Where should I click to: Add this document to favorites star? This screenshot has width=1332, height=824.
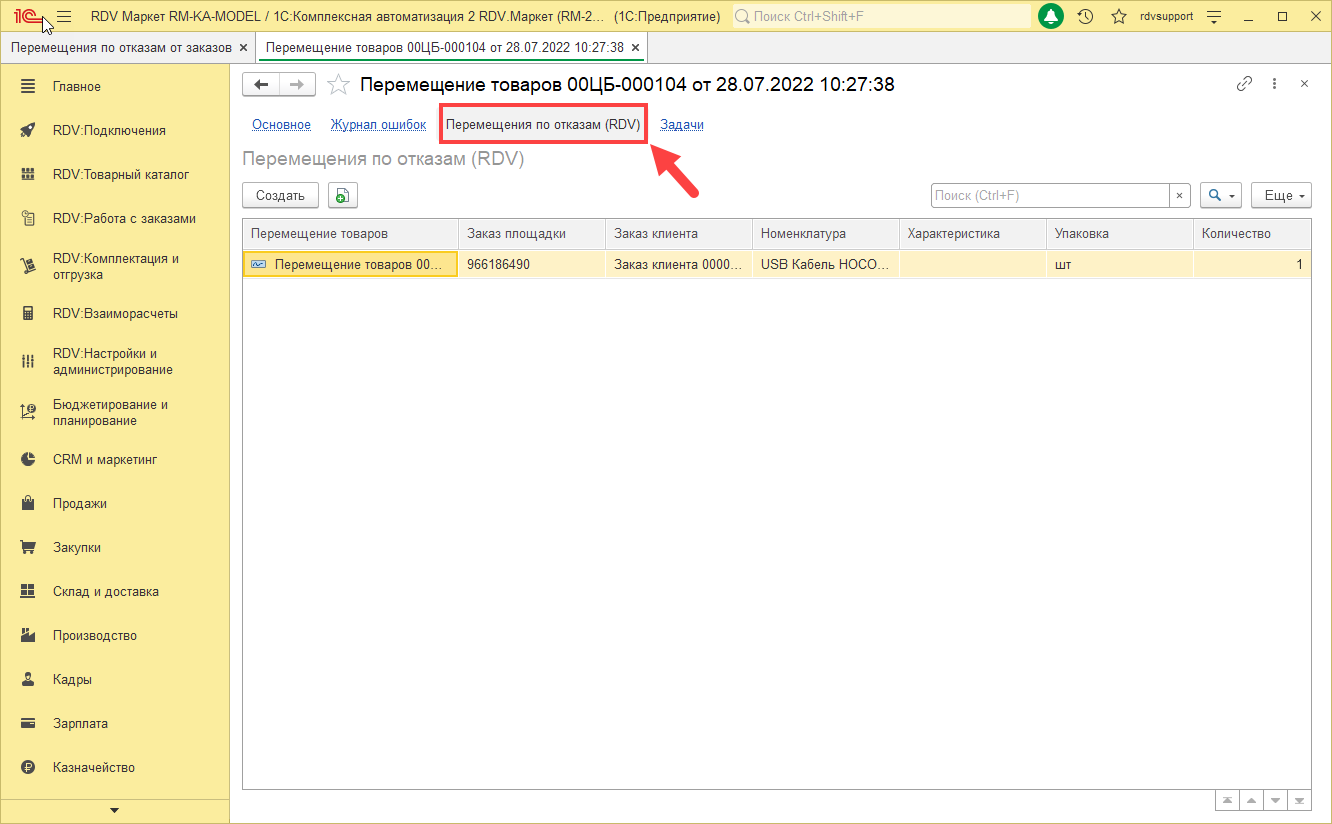(338, 85)
